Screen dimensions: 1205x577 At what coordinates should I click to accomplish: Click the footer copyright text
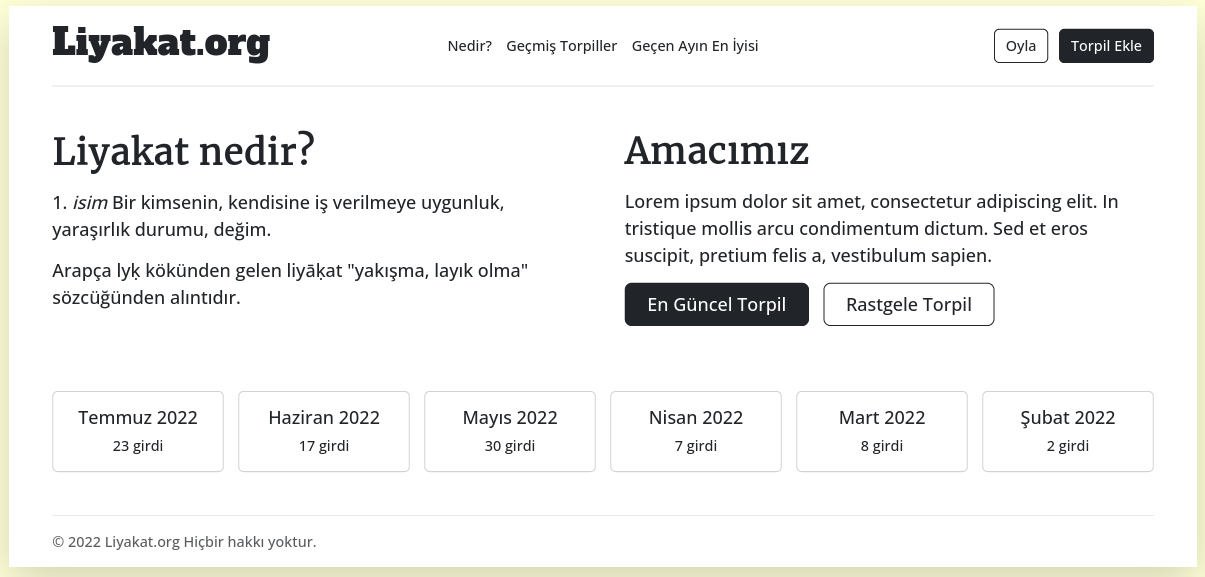click(x=184, y=542)
